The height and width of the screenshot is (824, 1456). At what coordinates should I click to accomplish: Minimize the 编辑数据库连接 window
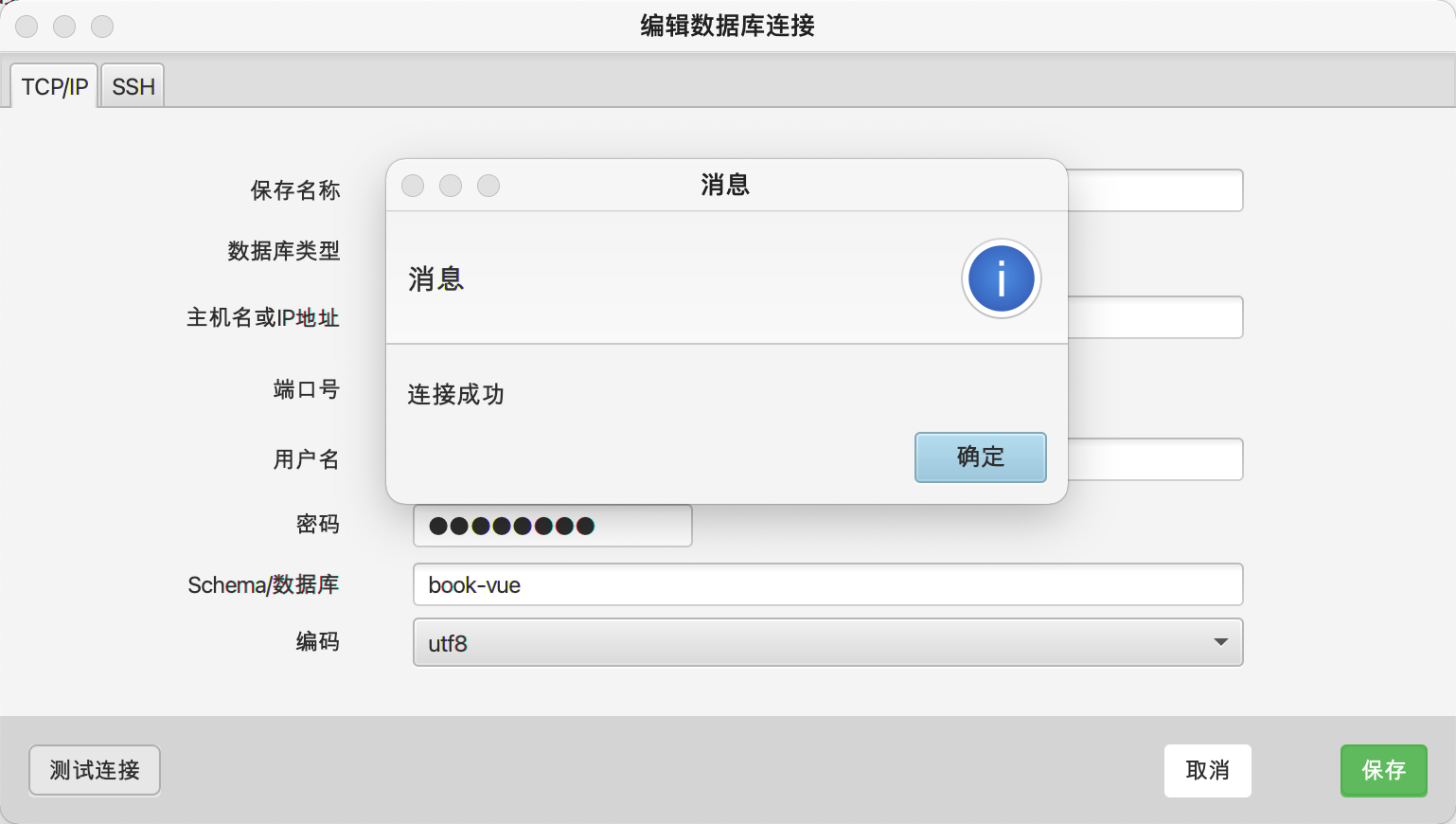[x=64, y=27]
